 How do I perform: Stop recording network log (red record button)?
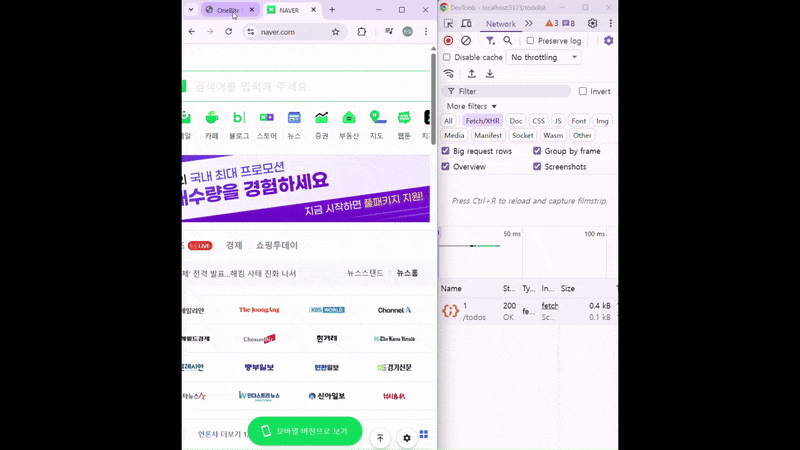coord(448,40)
